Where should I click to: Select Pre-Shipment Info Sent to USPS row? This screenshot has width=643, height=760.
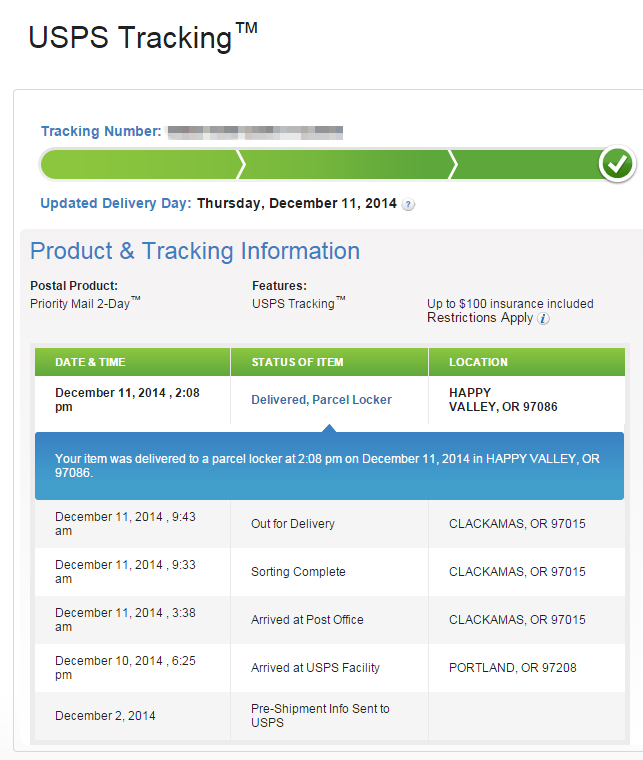click(x=329, y=716)
